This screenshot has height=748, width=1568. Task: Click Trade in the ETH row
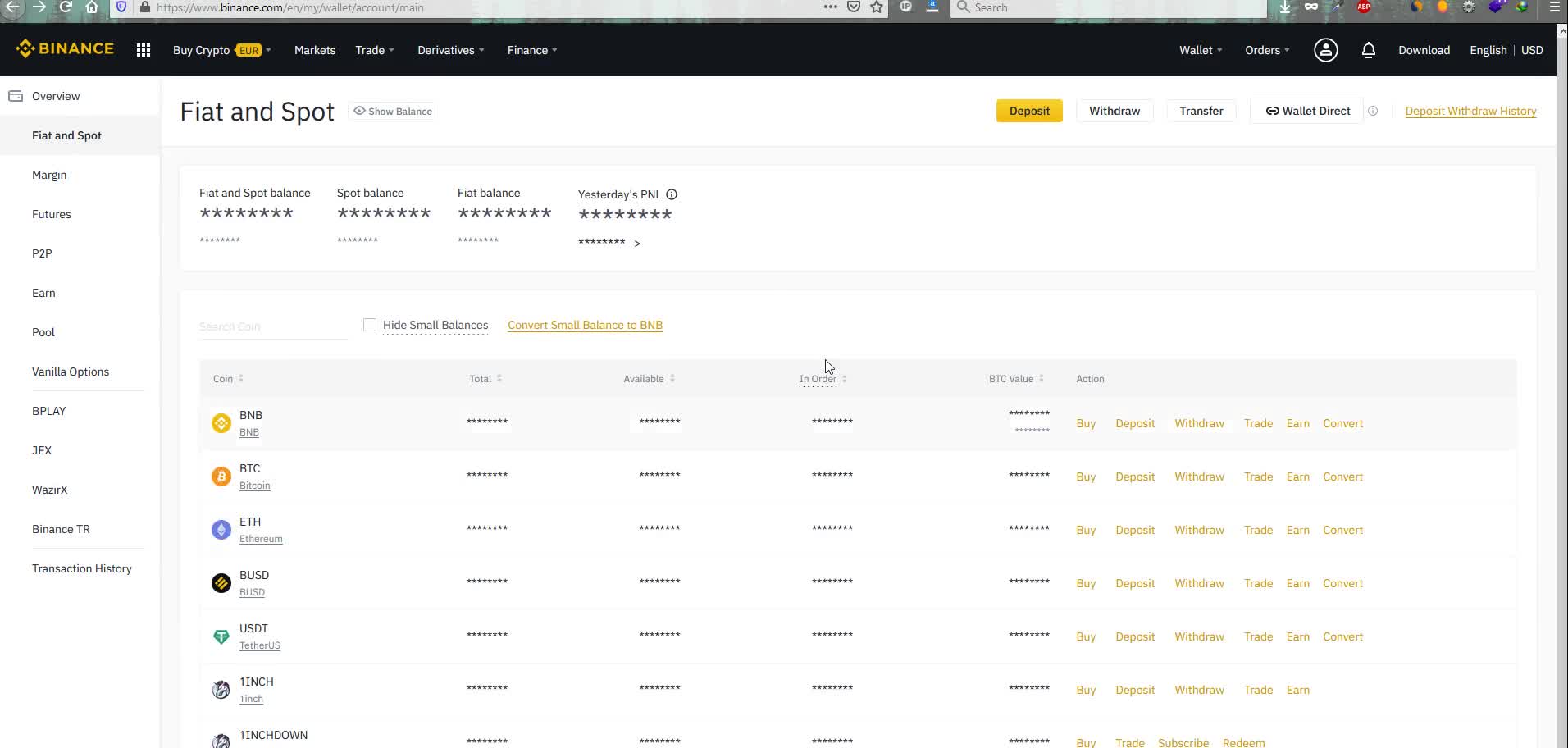1258,530
